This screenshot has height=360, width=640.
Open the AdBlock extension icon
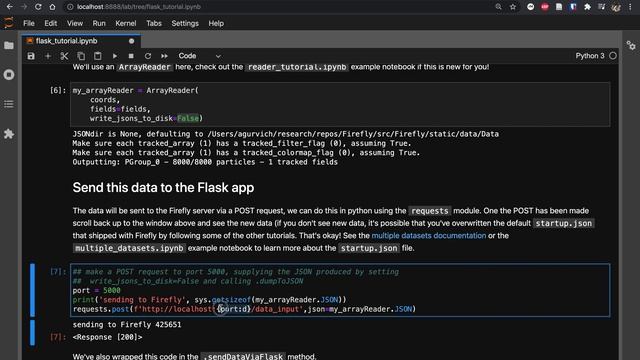[545, 7]
